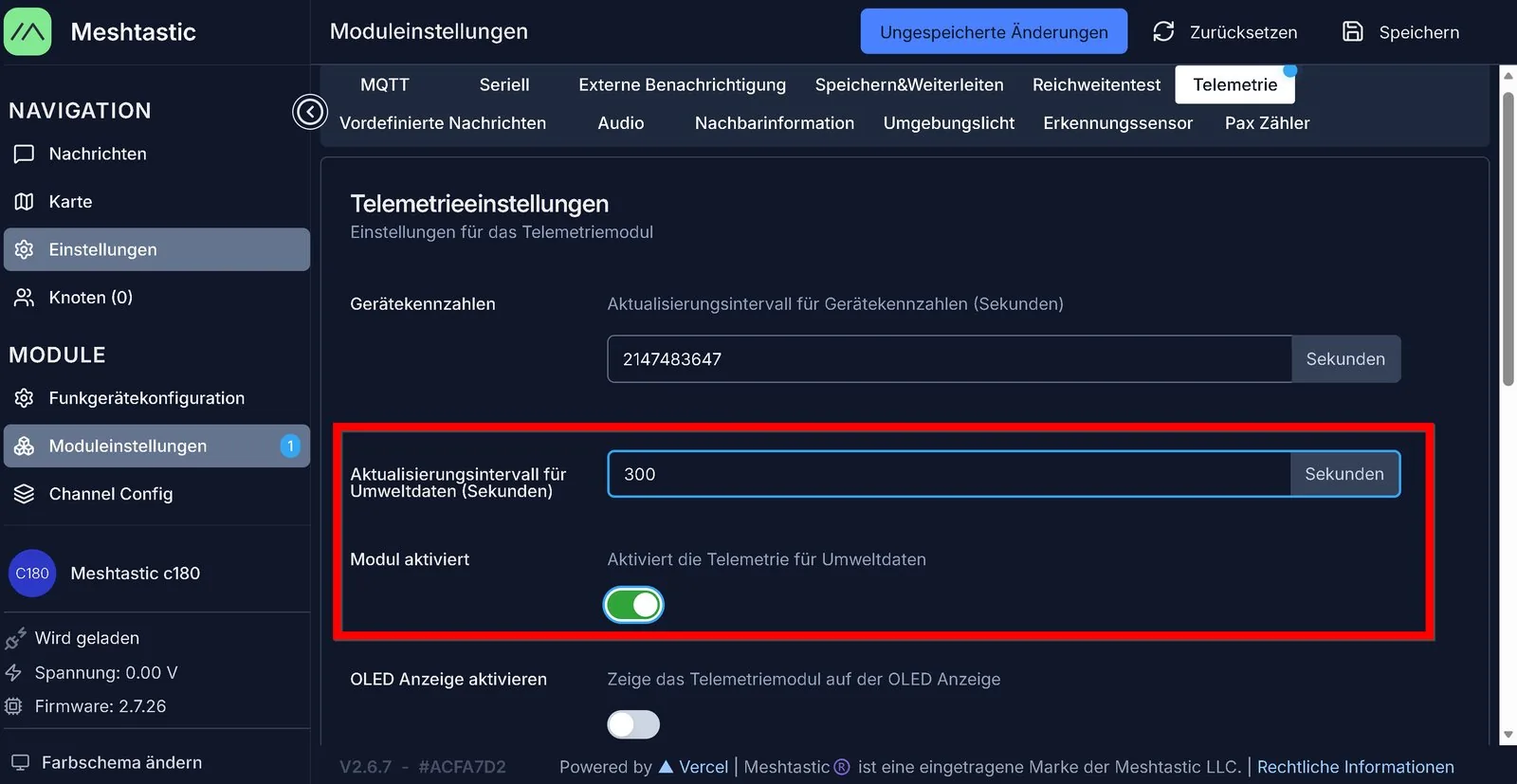Open Karte in navigation
The height and width of the screenshot is (784, 1517).
(156, 201)
